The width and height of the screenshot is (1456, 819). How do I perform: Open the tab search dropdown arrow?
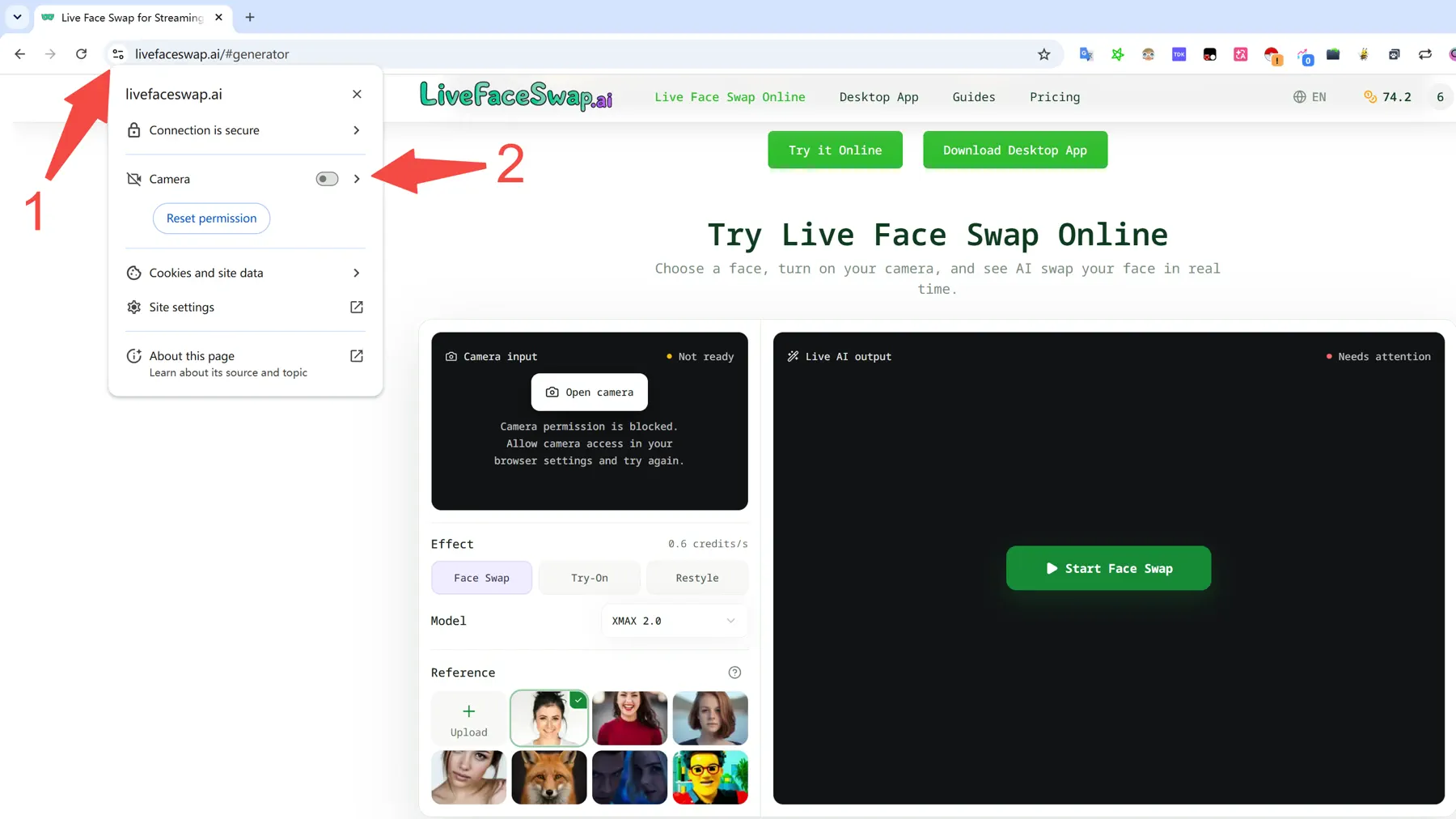(17, 17)
